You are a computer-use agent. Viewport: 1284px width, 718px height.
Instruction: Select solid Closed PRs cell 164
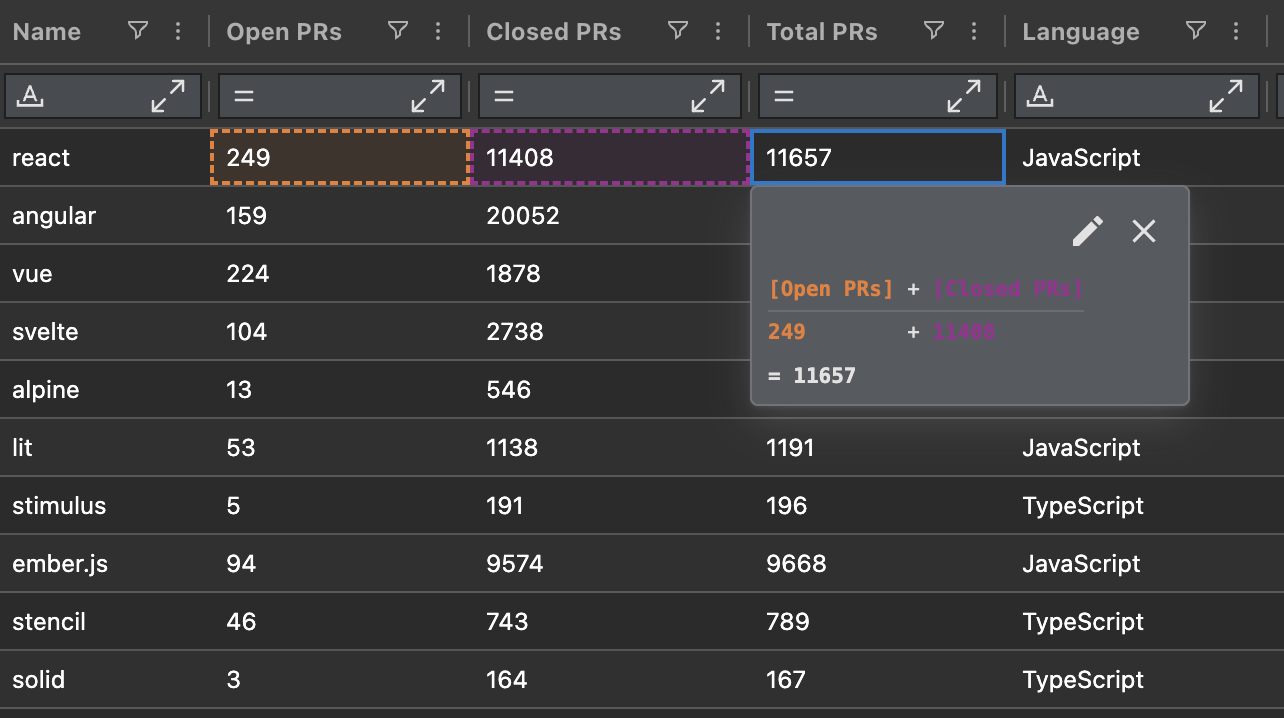(x=609, y=679)
